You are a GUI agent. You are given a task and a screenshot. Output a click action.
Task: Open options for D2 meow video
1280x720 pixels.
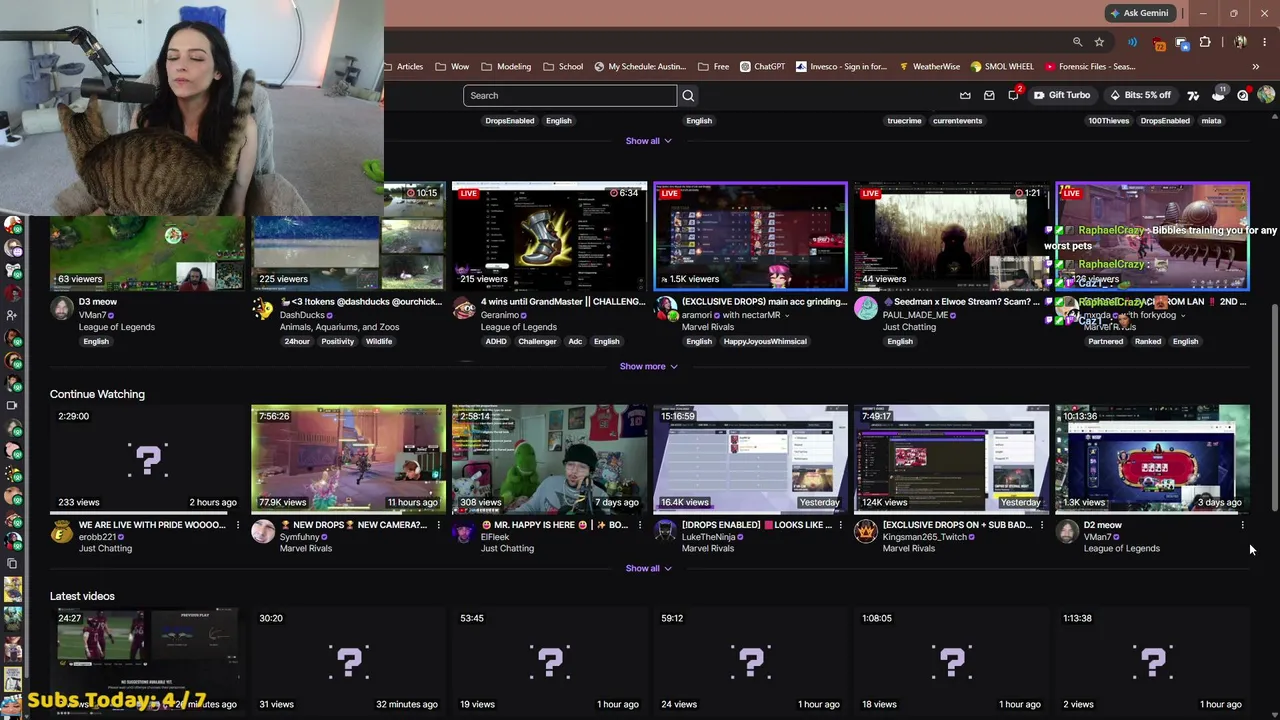(1242, 525)
